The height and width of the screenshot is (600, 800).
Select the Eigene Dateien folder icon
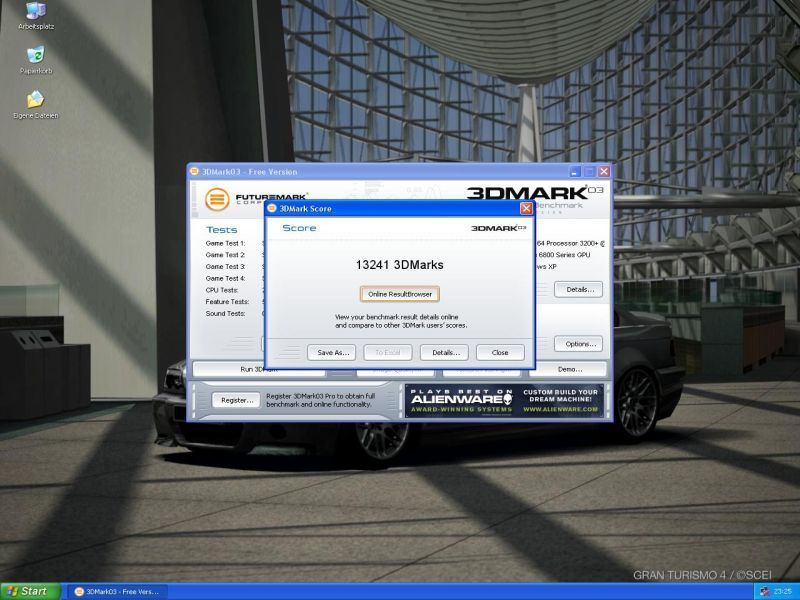point(36,104)
